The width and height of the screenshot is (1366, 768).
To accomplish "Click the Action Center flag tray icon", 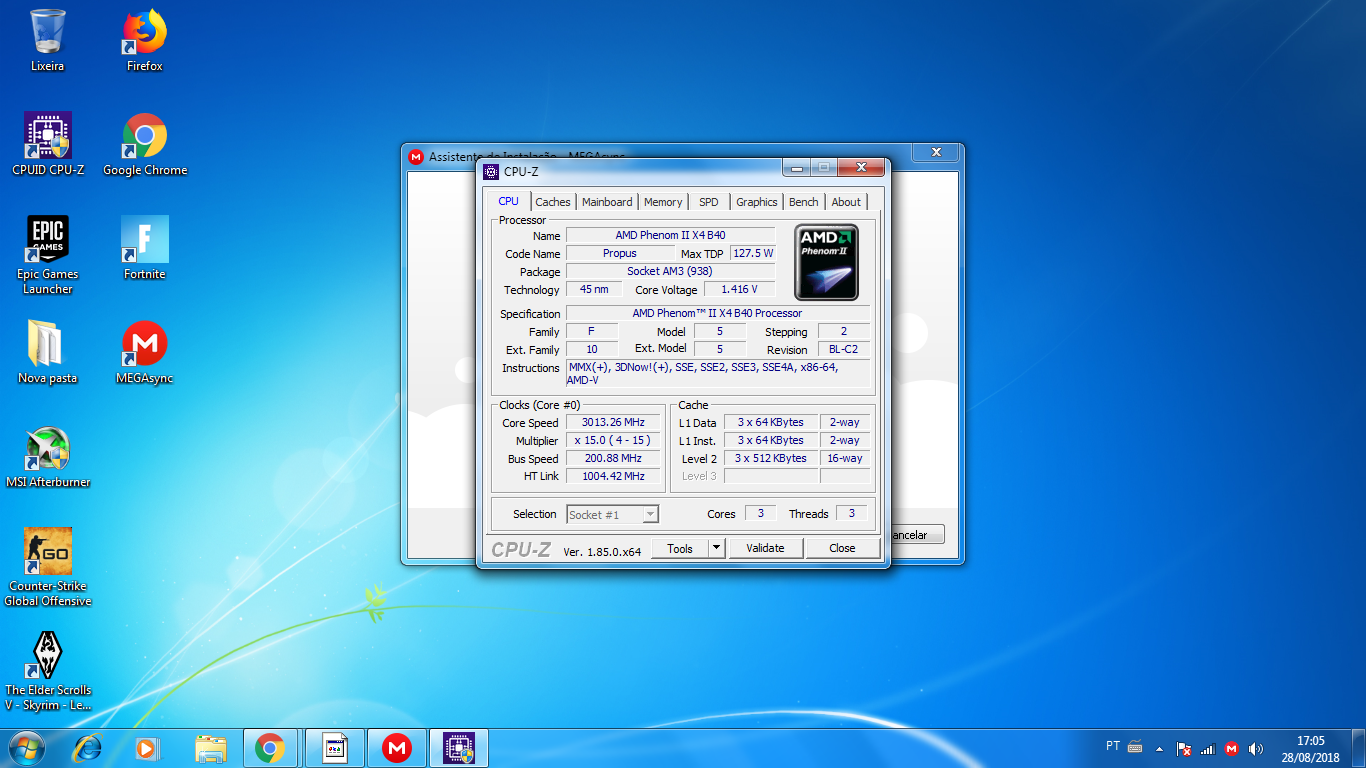I will click(1184, 748).
